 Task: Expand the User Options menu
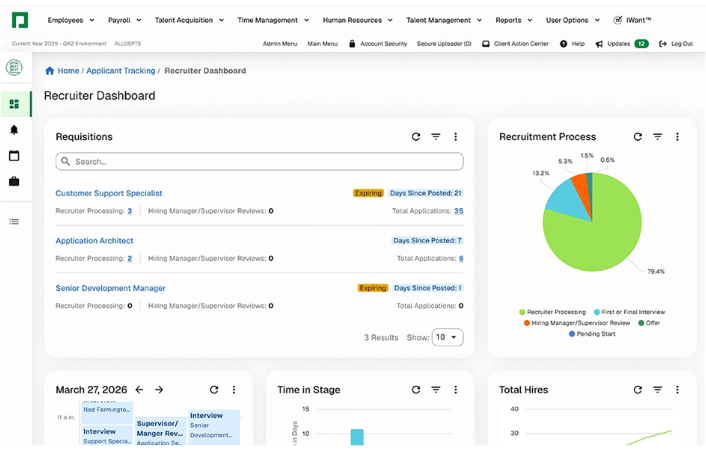(x=573, y=20)
